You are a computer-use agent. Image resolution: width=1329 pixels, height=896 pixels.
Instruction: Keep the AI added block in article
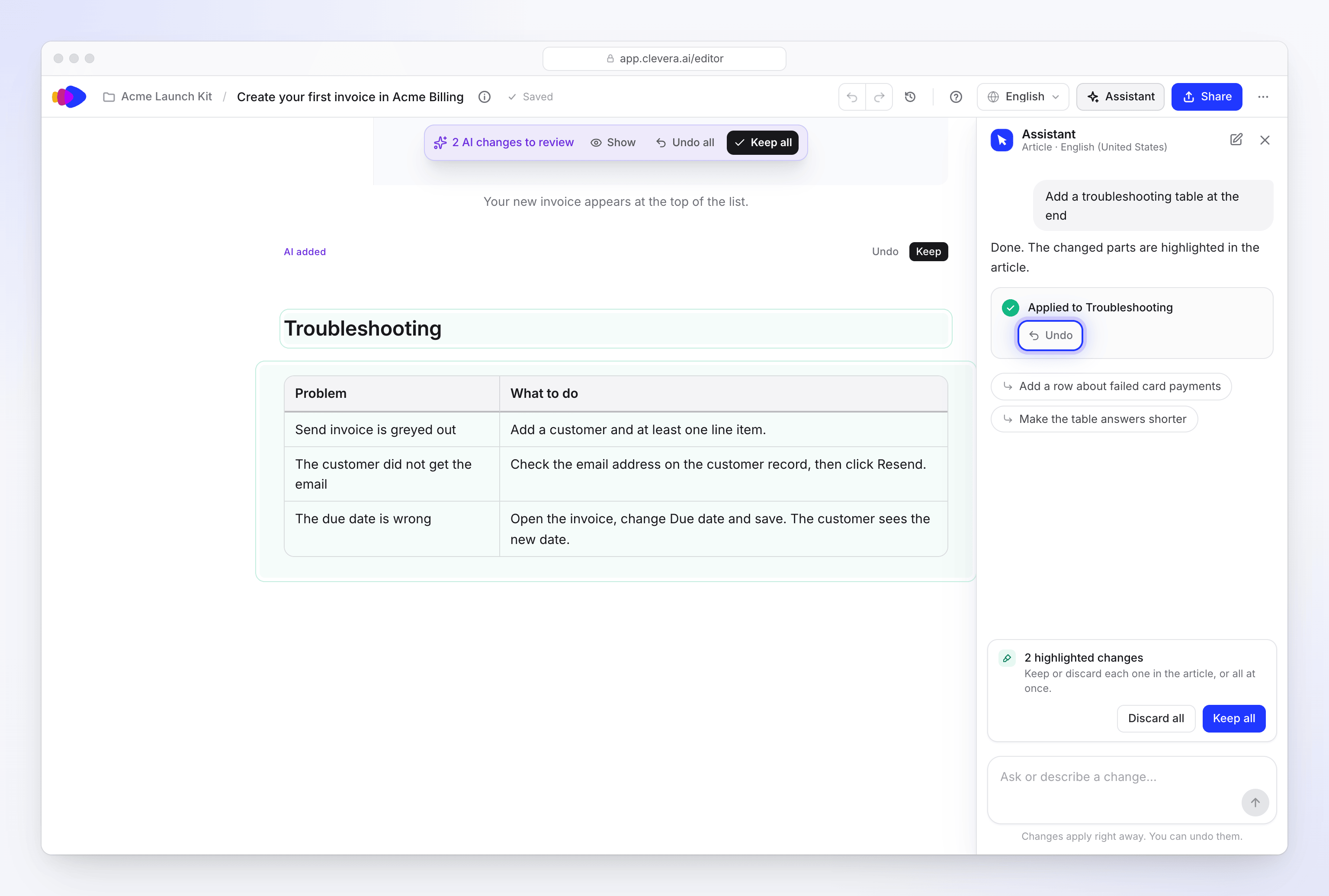tap(928, 251)
